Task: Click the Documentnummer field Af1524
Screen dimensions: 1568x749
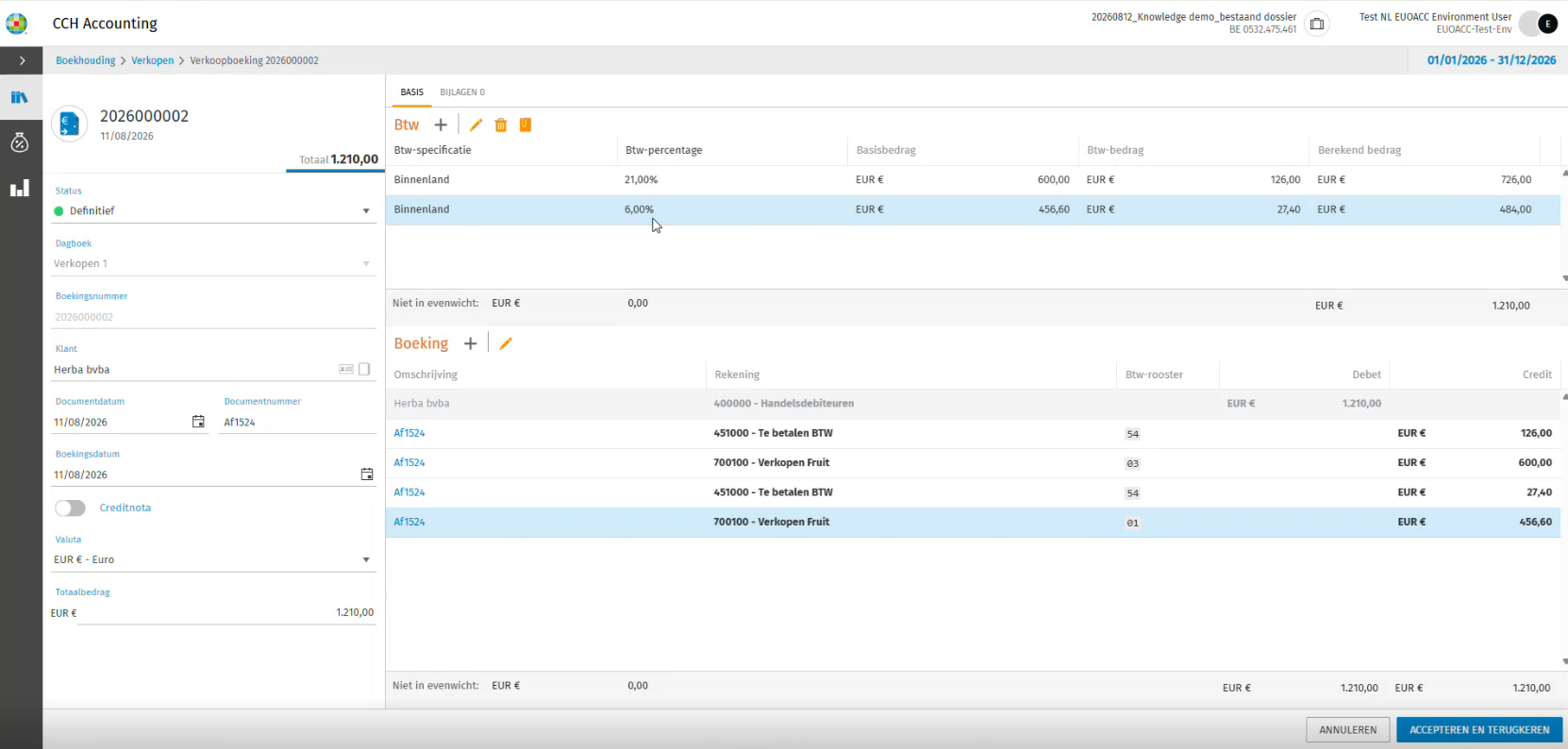Action: [298, 422]
